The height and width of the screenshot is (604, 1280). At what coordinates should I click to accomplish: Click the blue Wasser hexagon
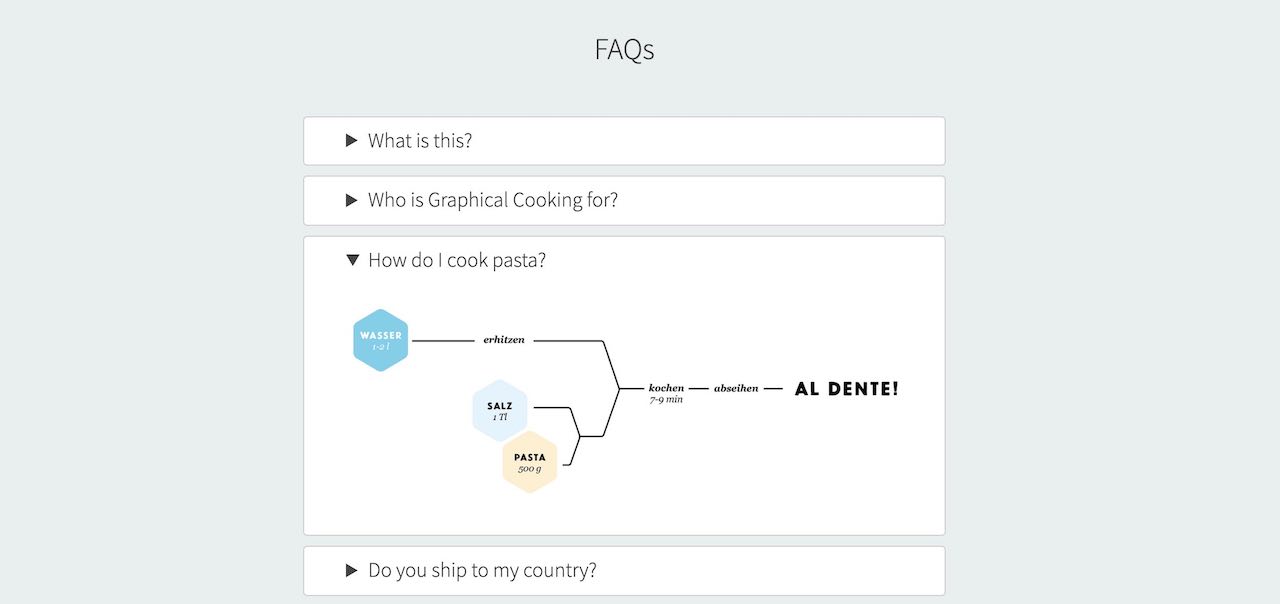point(381,340)
